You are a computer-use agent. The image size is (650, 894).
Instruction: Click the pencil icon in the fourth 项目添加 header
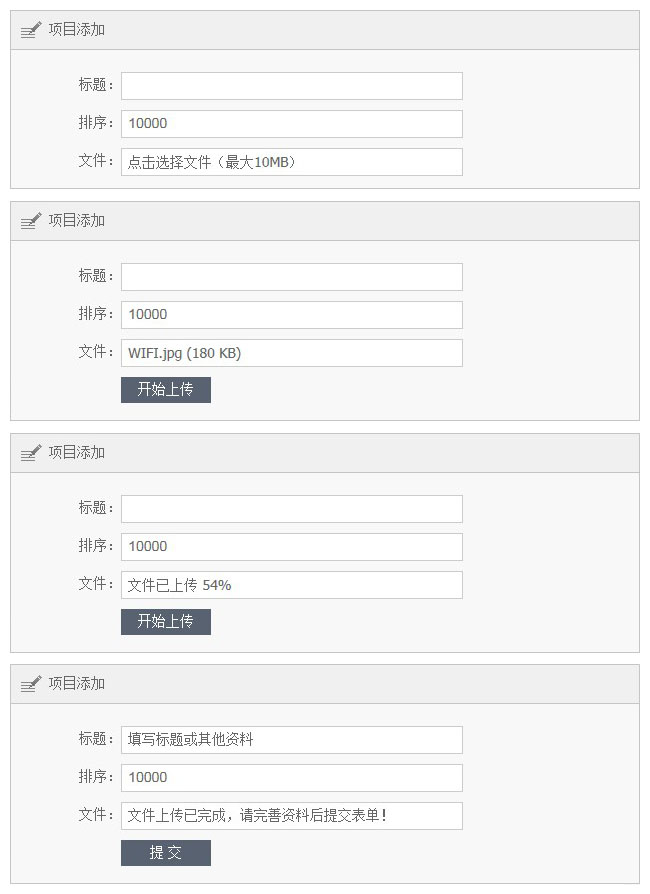pos(29,684)
